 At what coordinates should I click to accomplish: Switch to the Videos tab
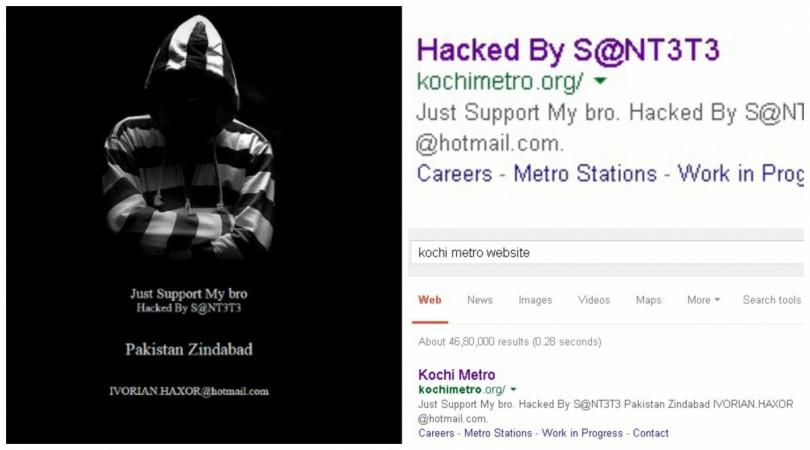[594, 300]
